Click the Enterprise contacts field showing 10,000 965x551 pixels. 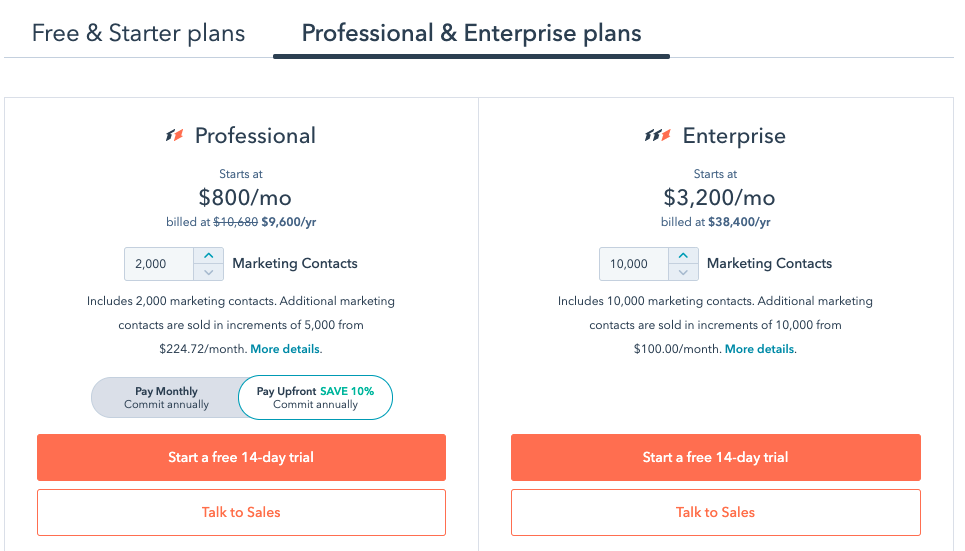click(x=632, y=264)
